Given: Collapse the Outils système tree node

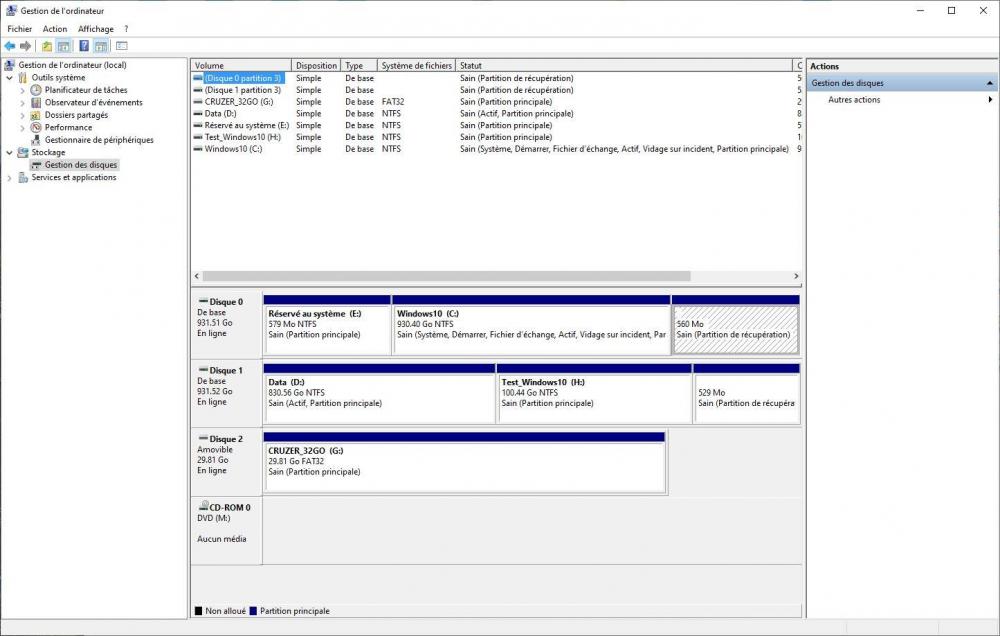Looking at the screenshot, I should 10,78.
